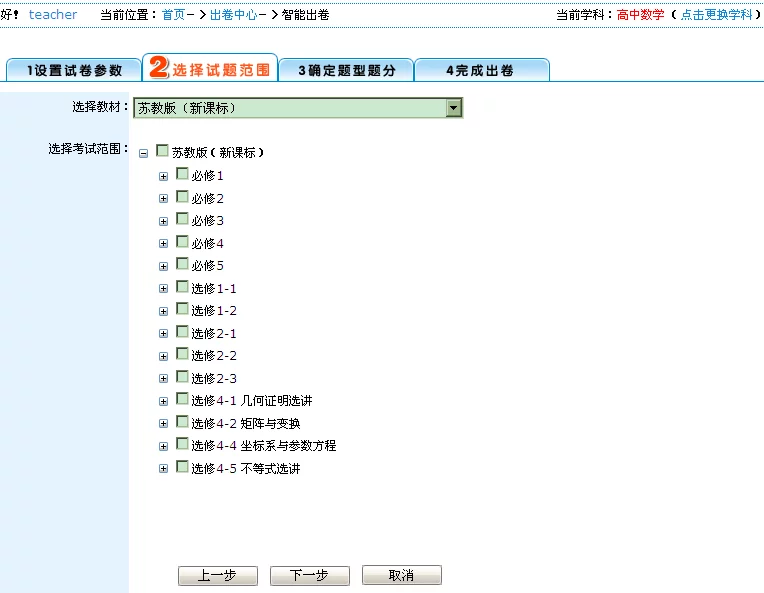Screen dimensions: 764x593
Task: Expand the 必修2 tree node
Action: pos(164,199)
